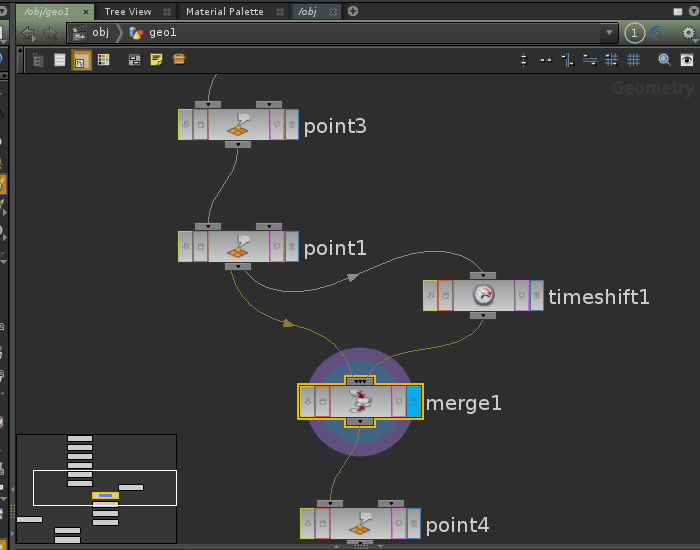
Task: Switch to list view mode icon
Action: pos(60,60)
